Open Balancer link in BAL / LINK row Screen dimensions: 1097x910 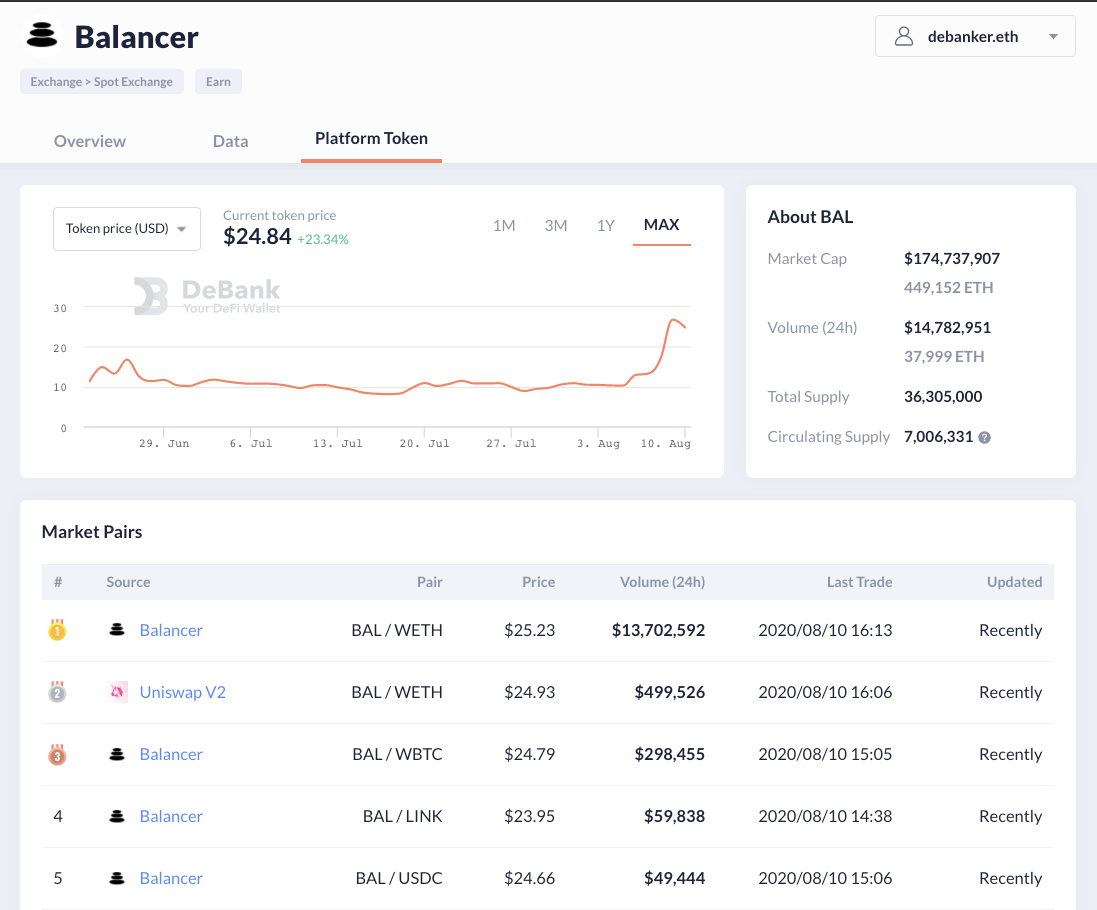coord(171,816)
